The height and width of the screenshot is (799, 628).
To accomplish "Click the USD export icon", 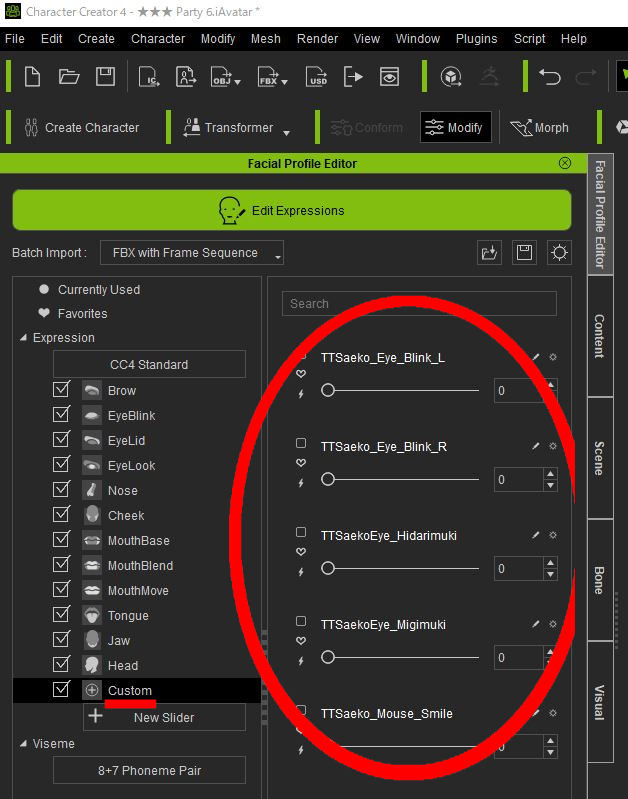I will (317, 77).
